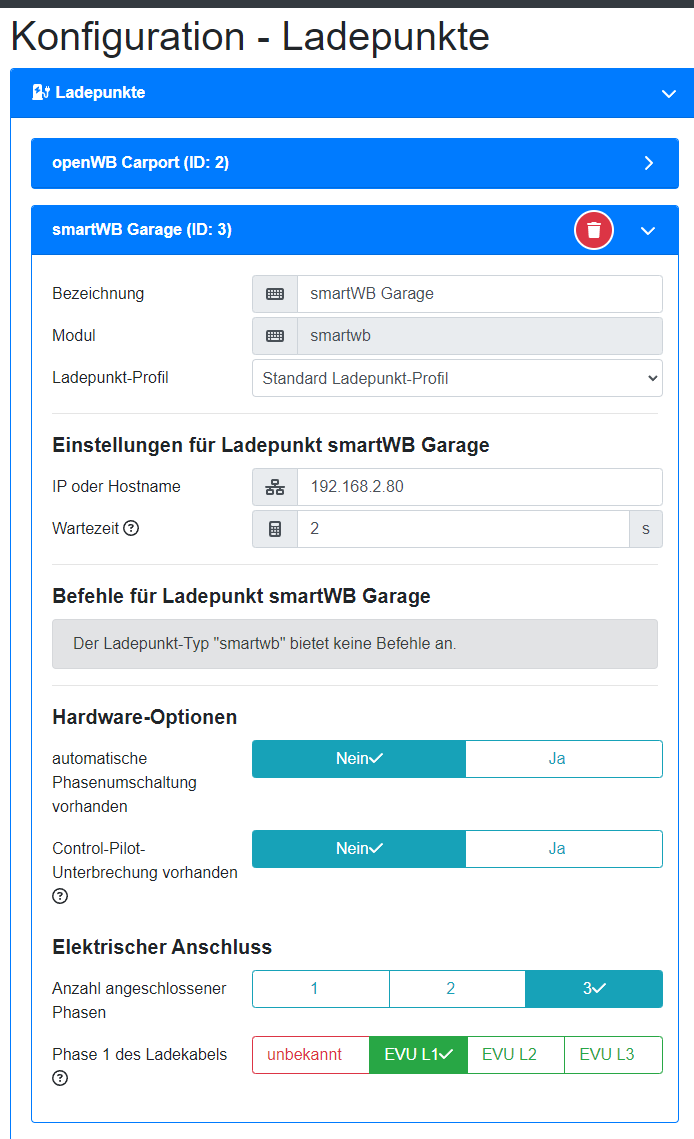Set automatische Phasenumschaltung to Nein
694x1139 pixels.
(x=359, y=758)
